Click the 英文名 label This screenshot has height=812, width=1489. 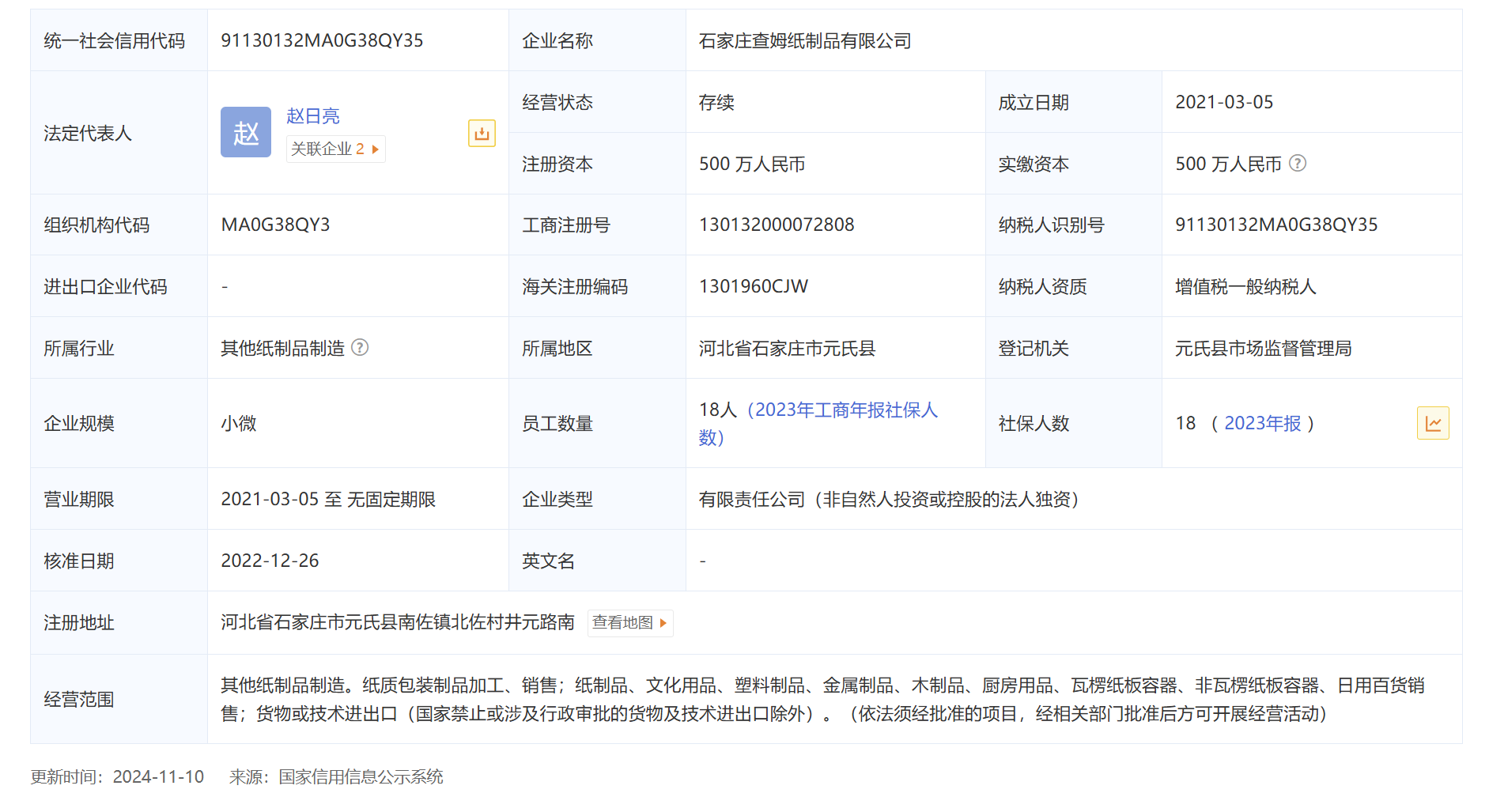click(548, 561)
